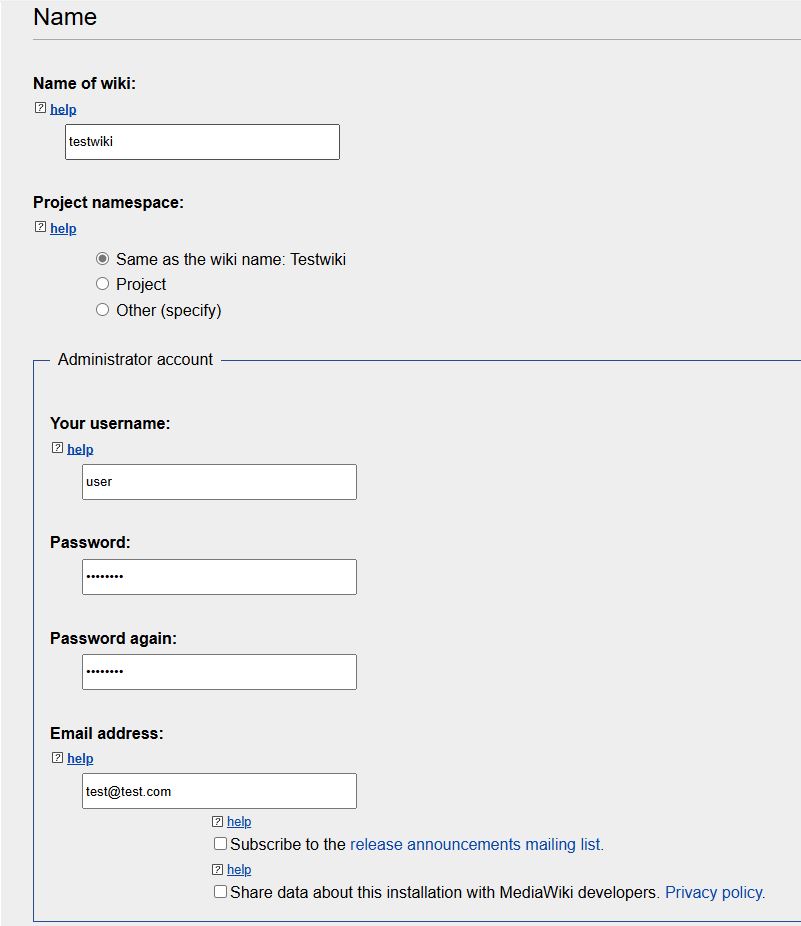Click help icon above Share data checkbox
801x926 pixels.
217,869
